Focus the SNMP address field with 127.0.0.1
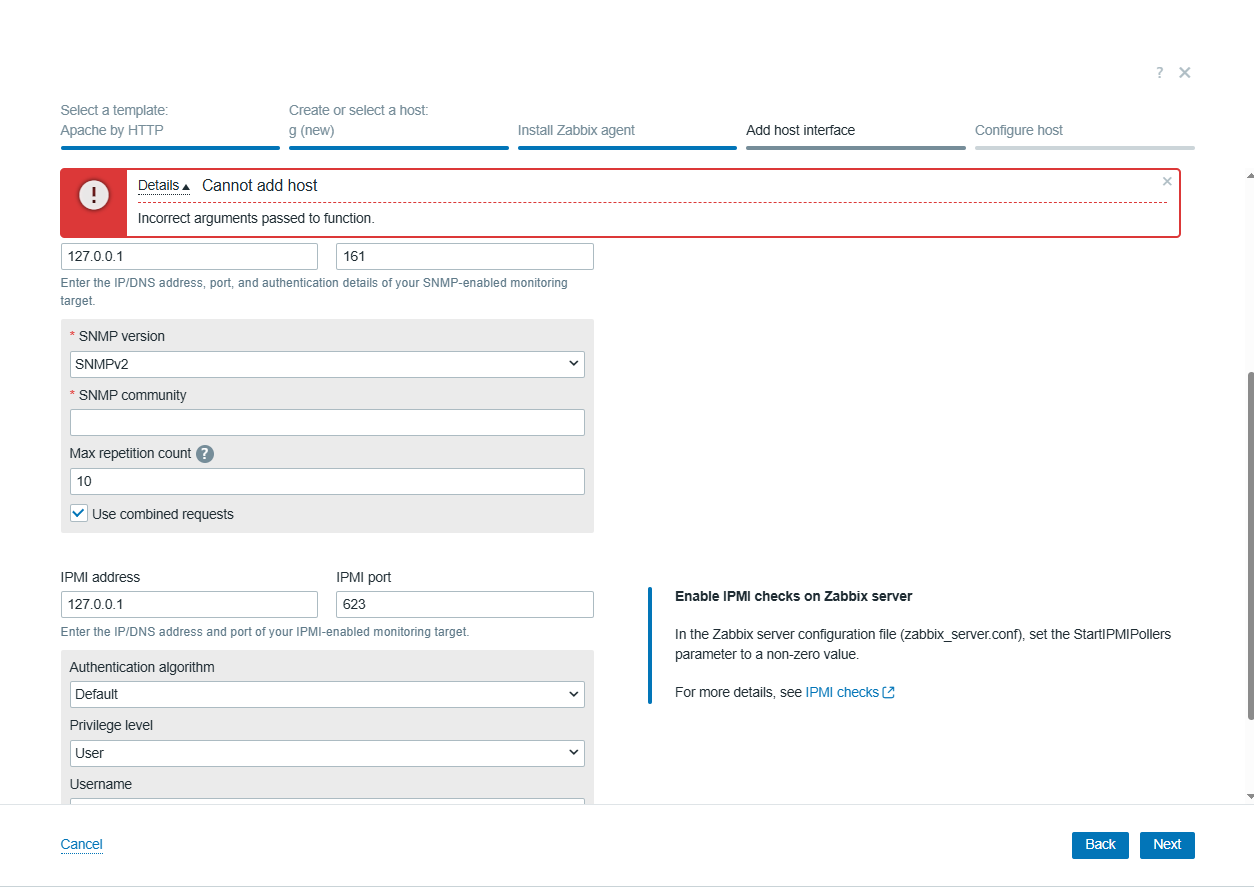The height and width of the screenshot is (887, 1254). [189, 256]
